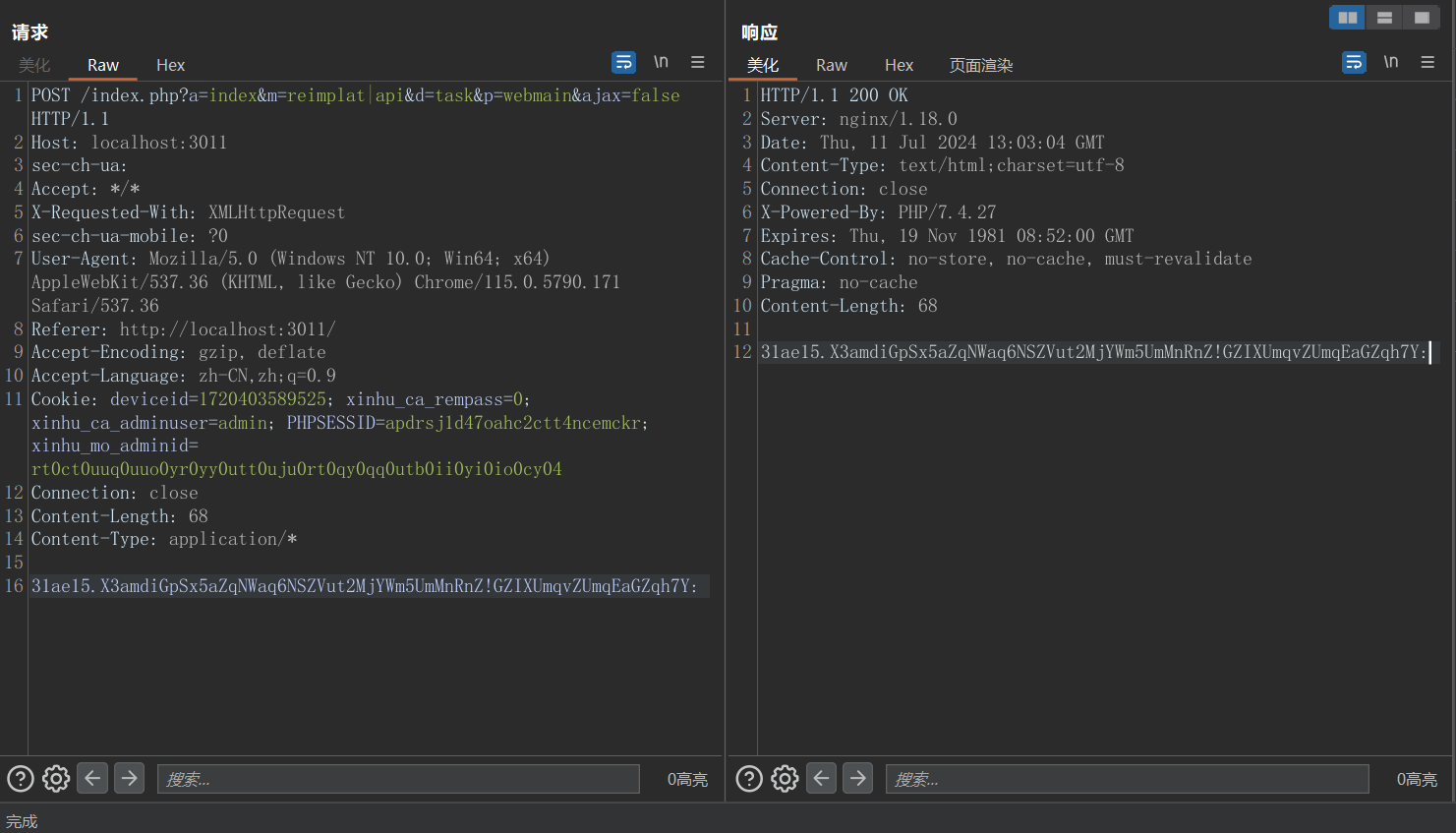This screenshot has height=833, width=1456.
Task: Click the response 0高亮 match counter
Action: (1417, 779)
